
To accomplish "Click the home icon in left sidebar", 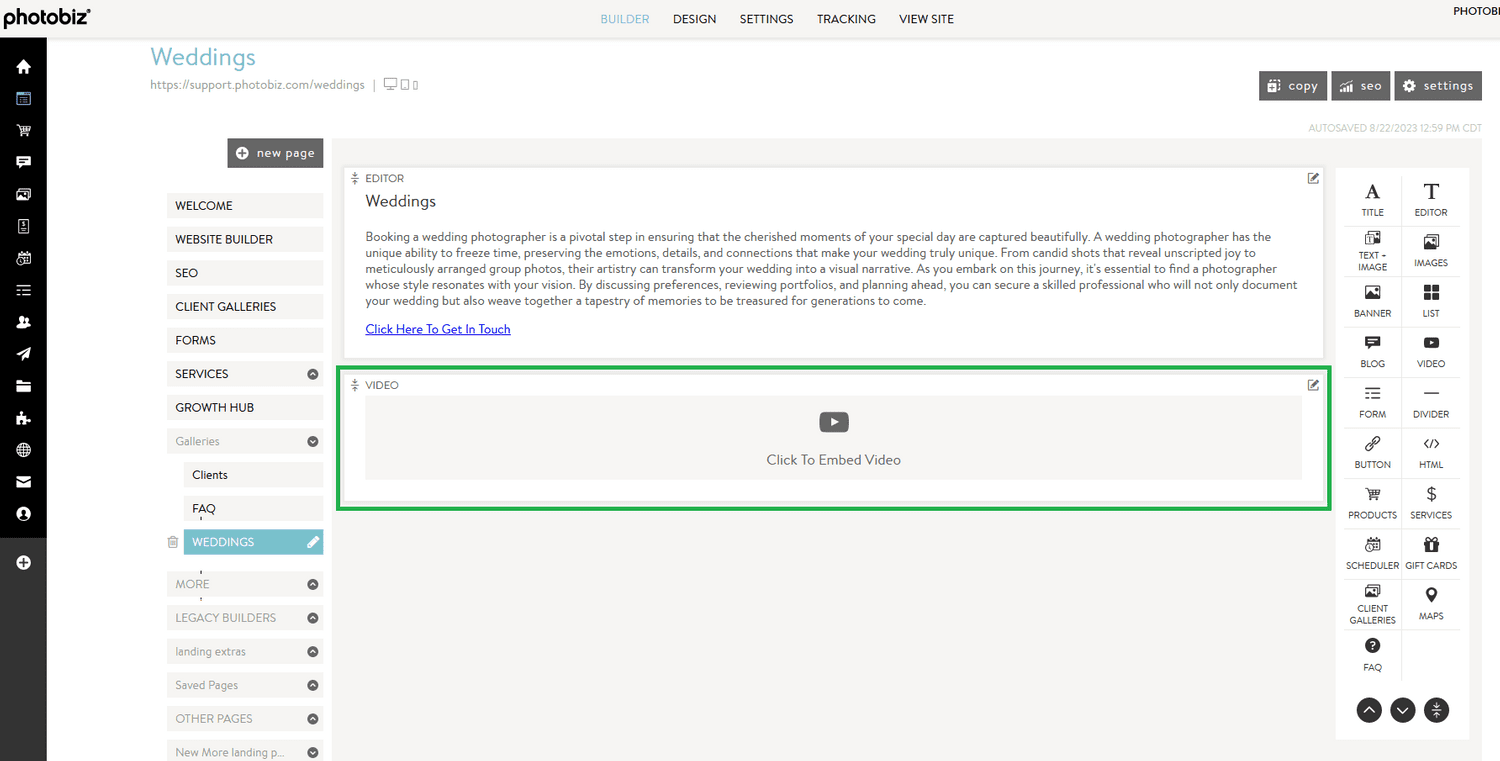I will 23,67.
